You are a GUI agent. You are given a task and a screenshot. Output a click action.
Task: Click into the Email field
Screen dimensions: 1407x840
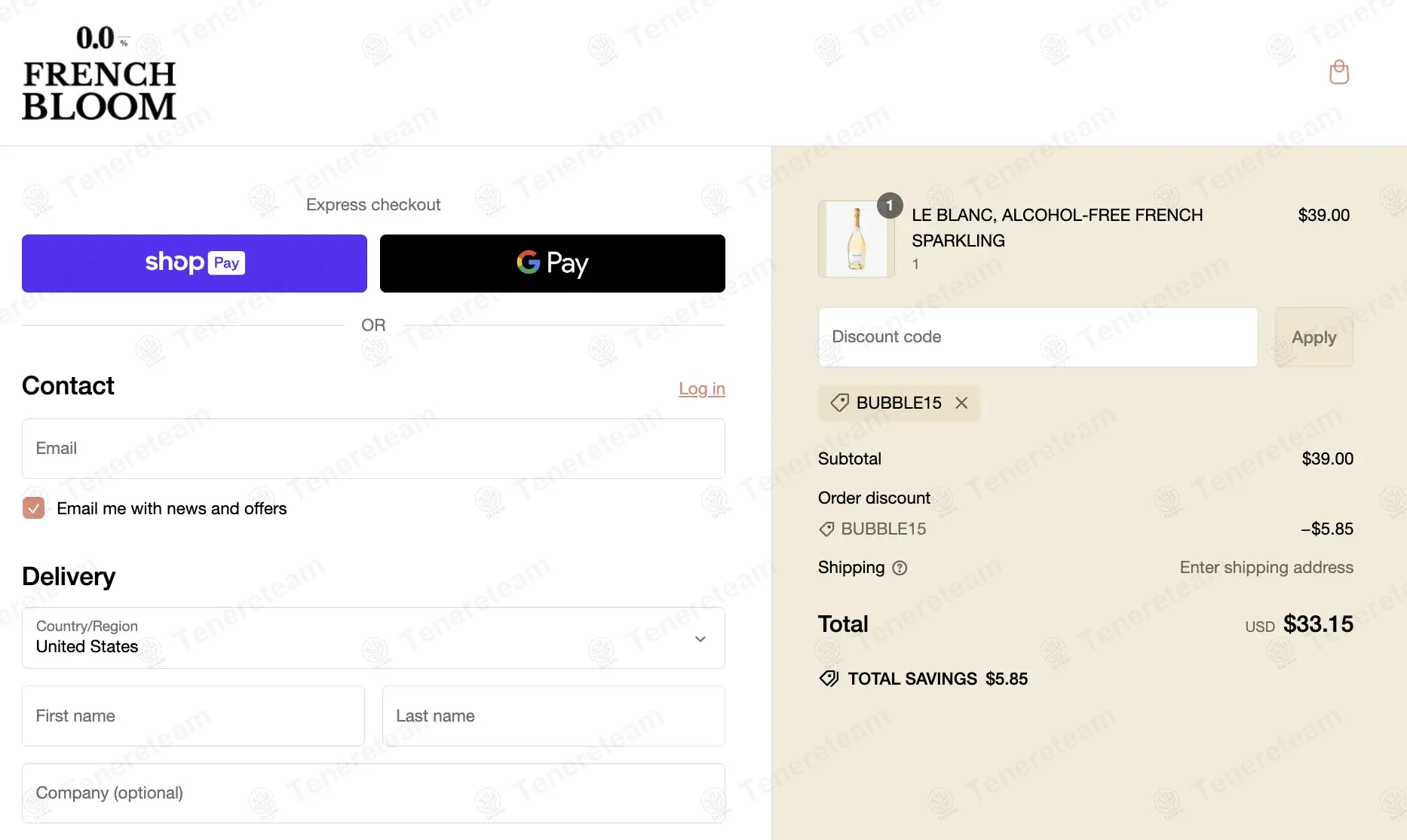pyautogui.click(x=373, y=449)
